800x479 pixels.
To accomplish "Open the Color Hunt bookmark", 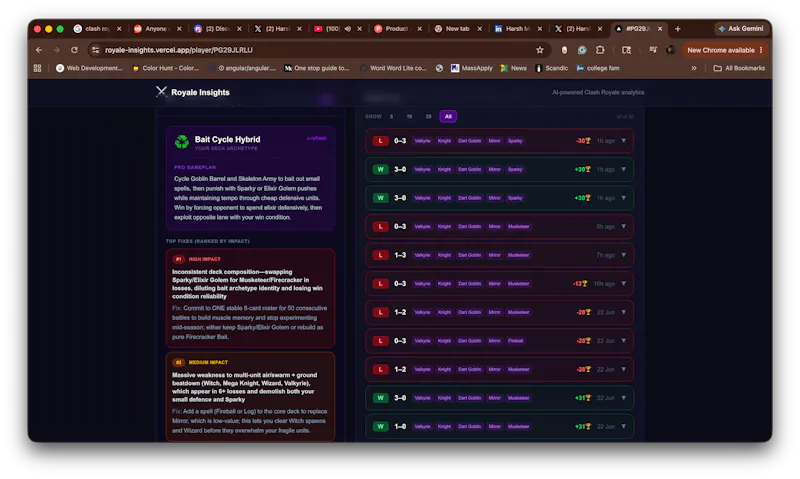I will pyautogui.click(x=166, y=68).
